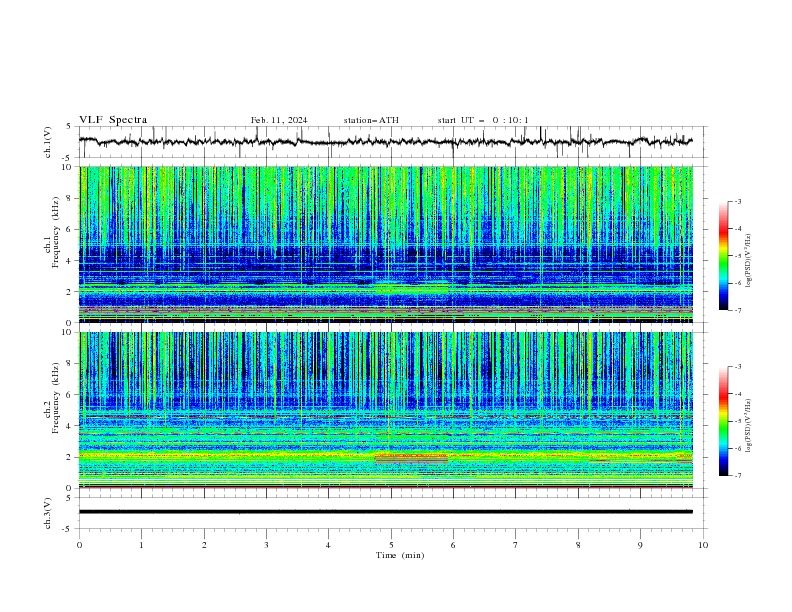Click the "station=ATH" header label
Image resolution: width=792 pixels, height=612 pixels.
tap(371, 120)
